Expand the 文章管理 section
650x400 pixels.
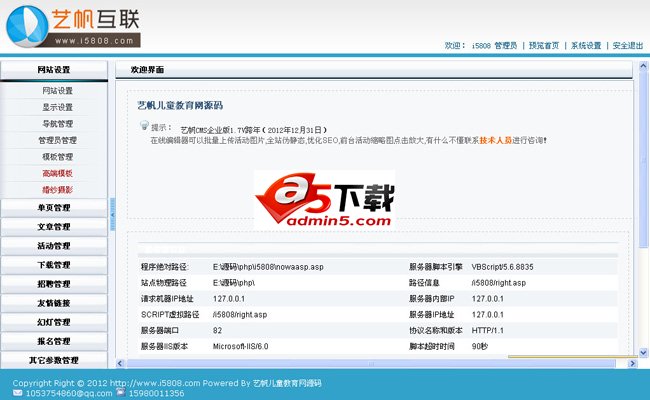(54, 227)
